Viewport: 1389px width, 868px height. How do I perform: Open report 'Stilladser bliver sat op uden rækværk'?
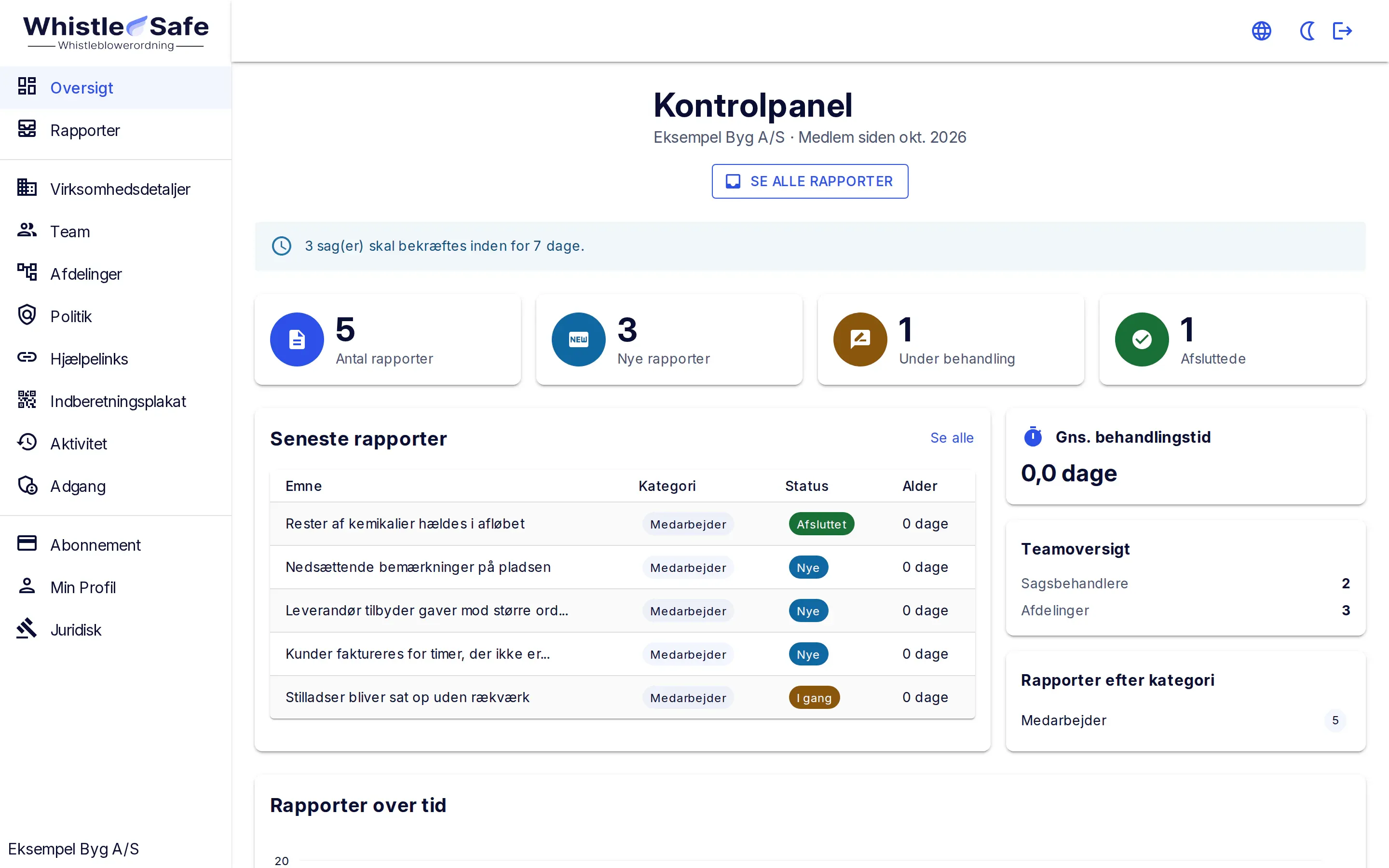[622, 697]
